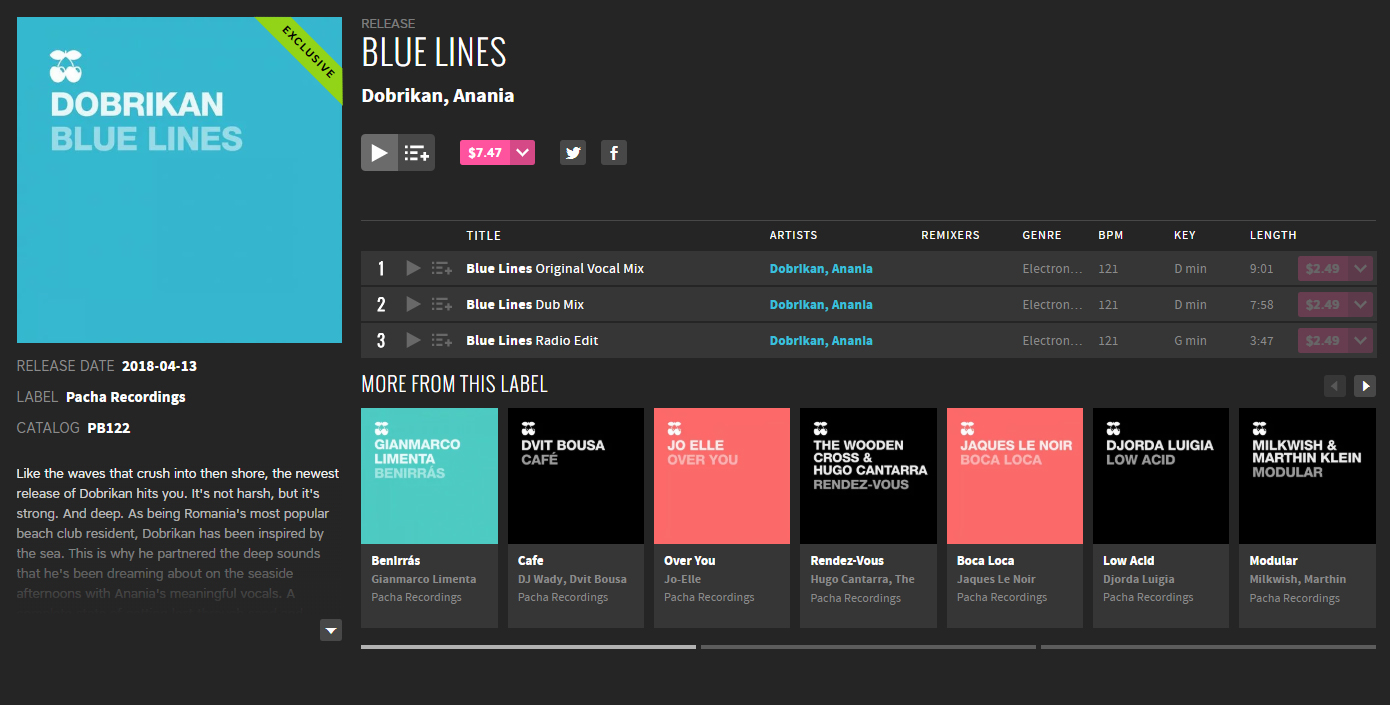The image size is (1390, 705).
Task: Open artists link on Original Vocal Mix row
Action: pyautogui.click(x=821, y=268)
